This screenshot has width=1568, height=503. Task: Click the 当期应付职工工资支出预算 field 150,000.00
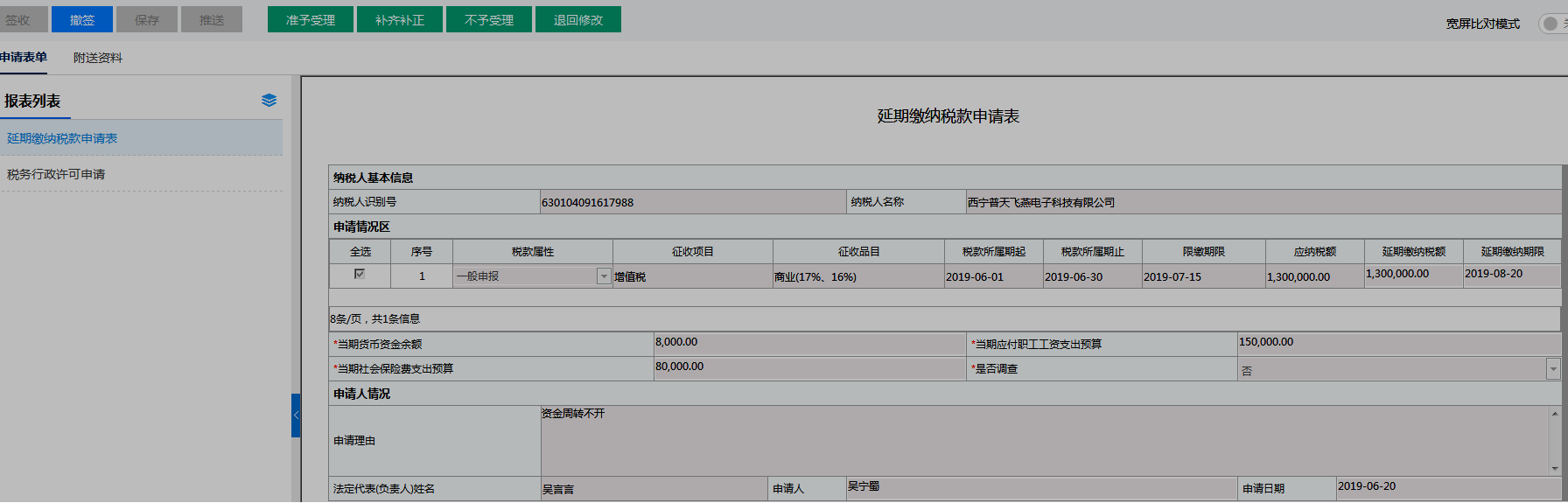(x=1399, y=343)
